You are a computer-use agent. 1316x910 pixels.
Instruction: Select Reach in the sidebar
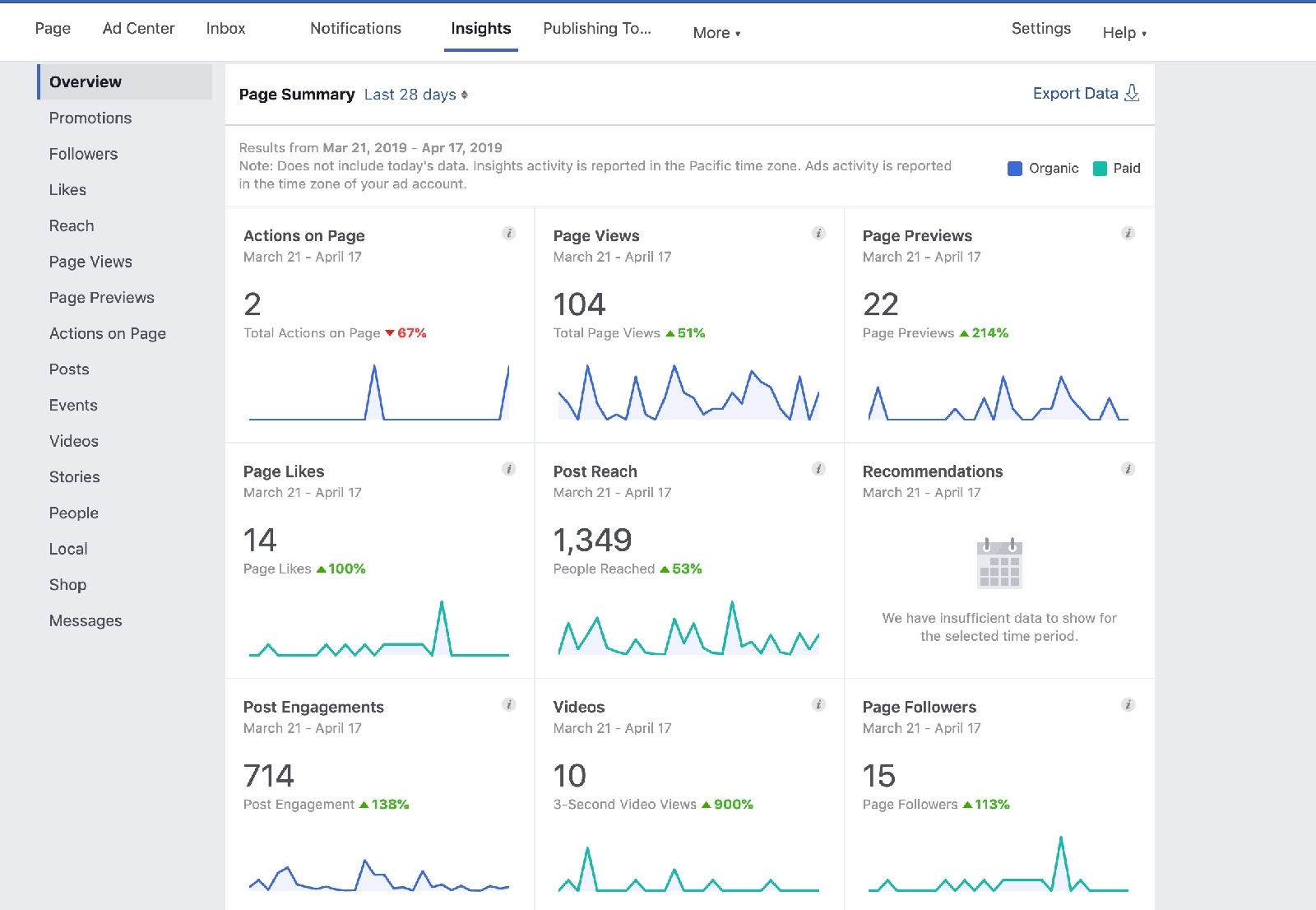coord(72,225)
